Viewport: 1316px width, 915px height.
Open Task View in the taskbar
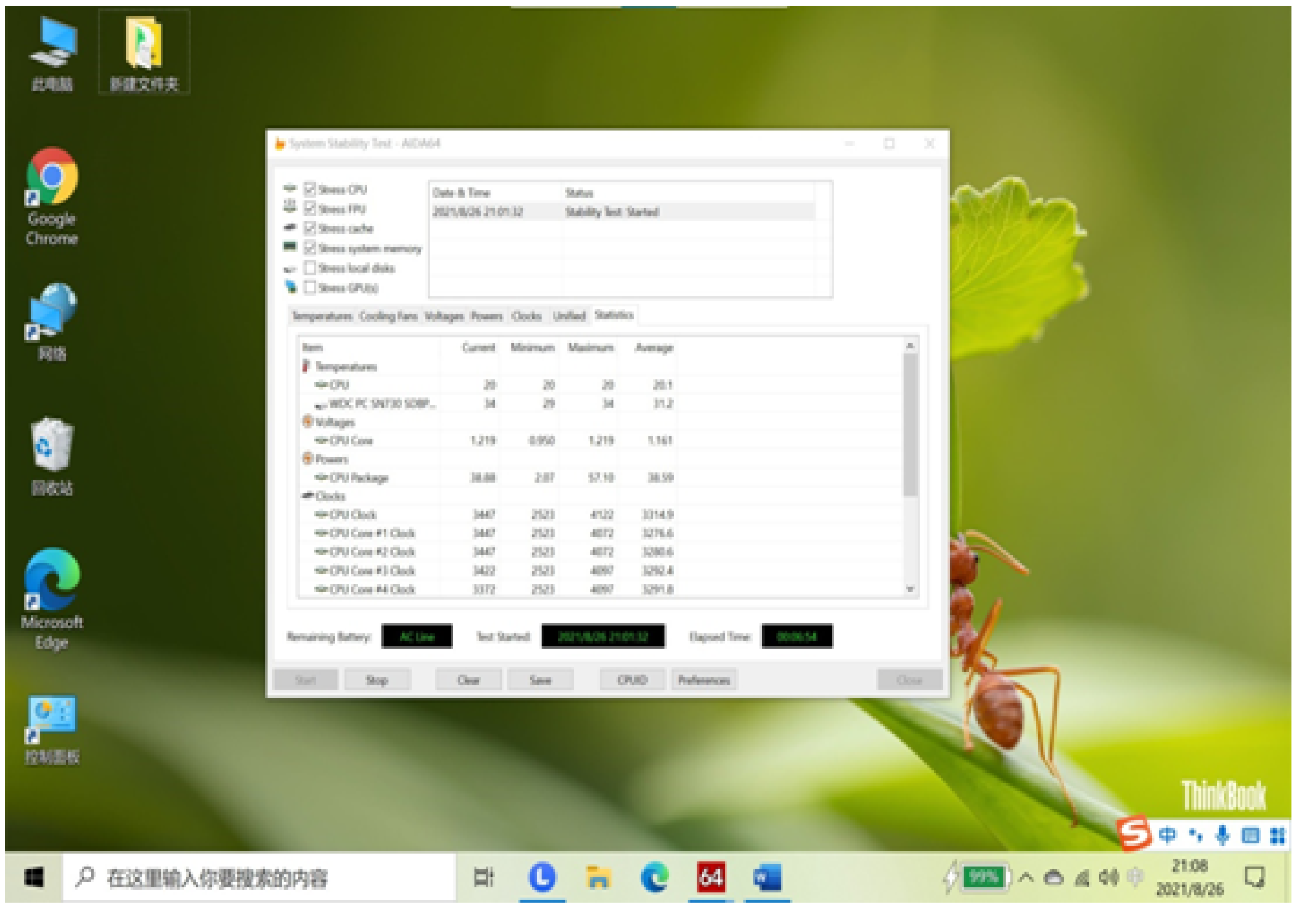click(483, 878)
